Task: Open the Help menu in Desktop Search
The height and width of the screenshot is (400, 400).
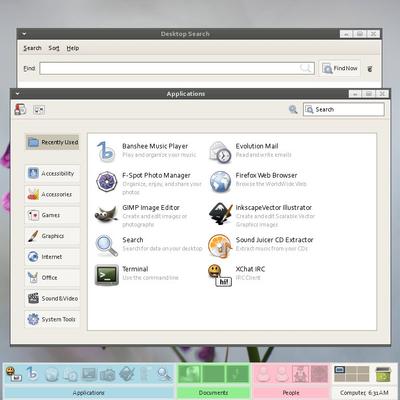Action: 73,48
